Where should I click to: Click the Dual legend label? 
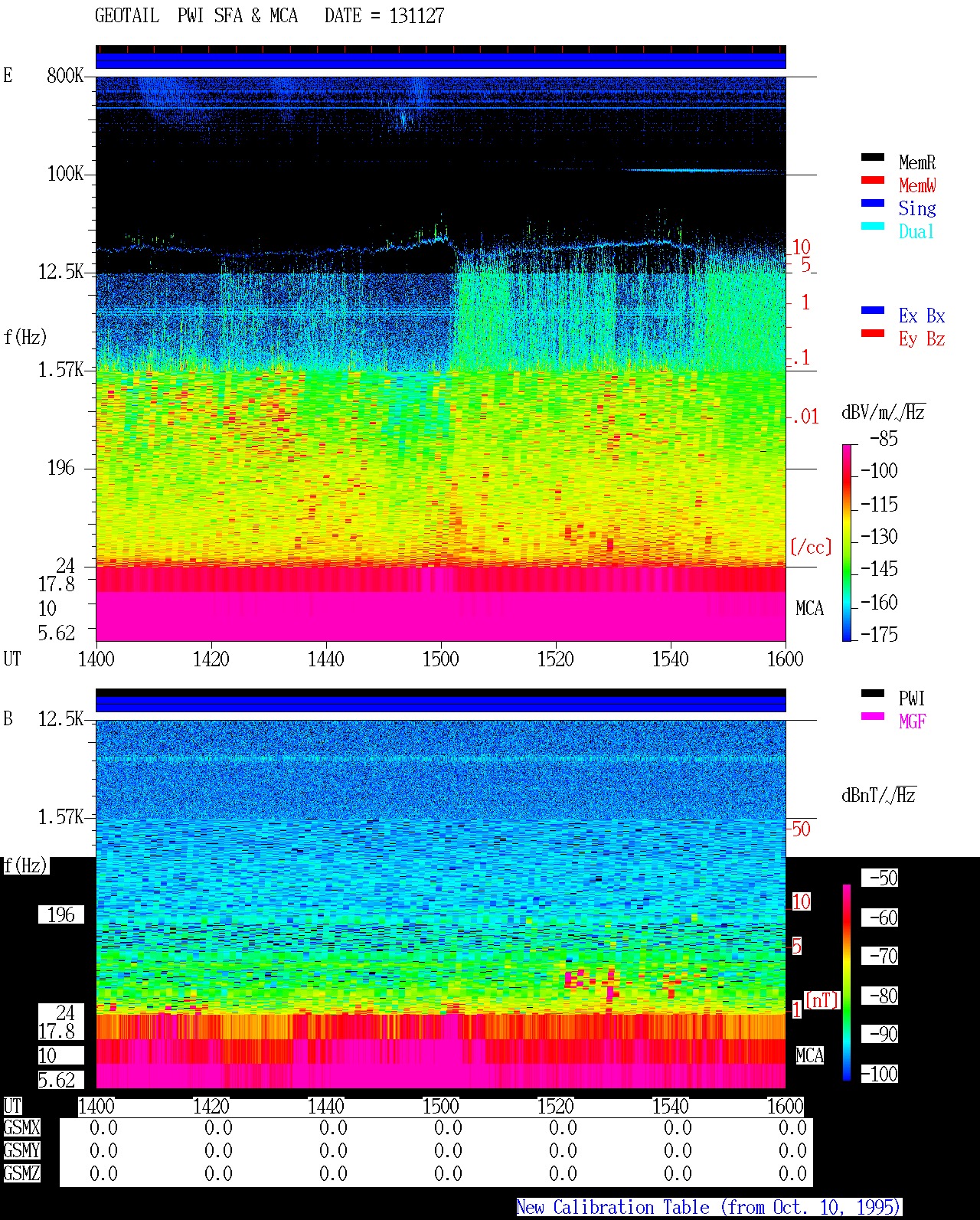pyautogui.click(x=916, y=231)
